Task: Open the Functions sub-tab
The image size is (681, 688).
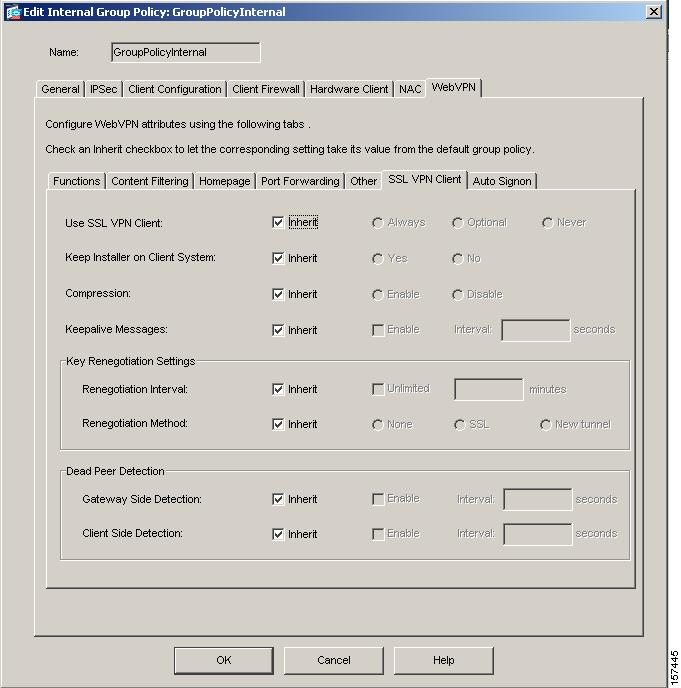Action: 76,181
